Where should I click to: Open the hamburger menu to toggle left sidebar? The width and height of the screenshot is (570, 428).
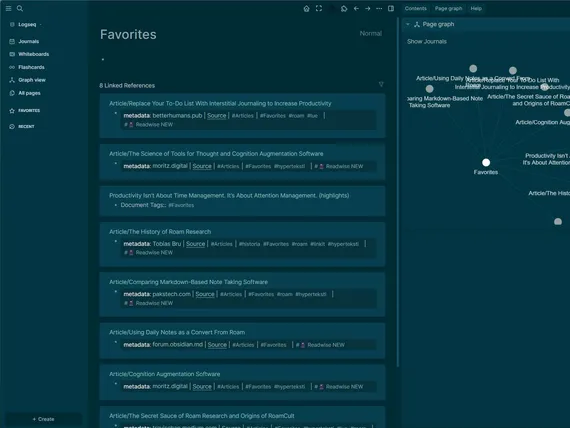point(8,8)
